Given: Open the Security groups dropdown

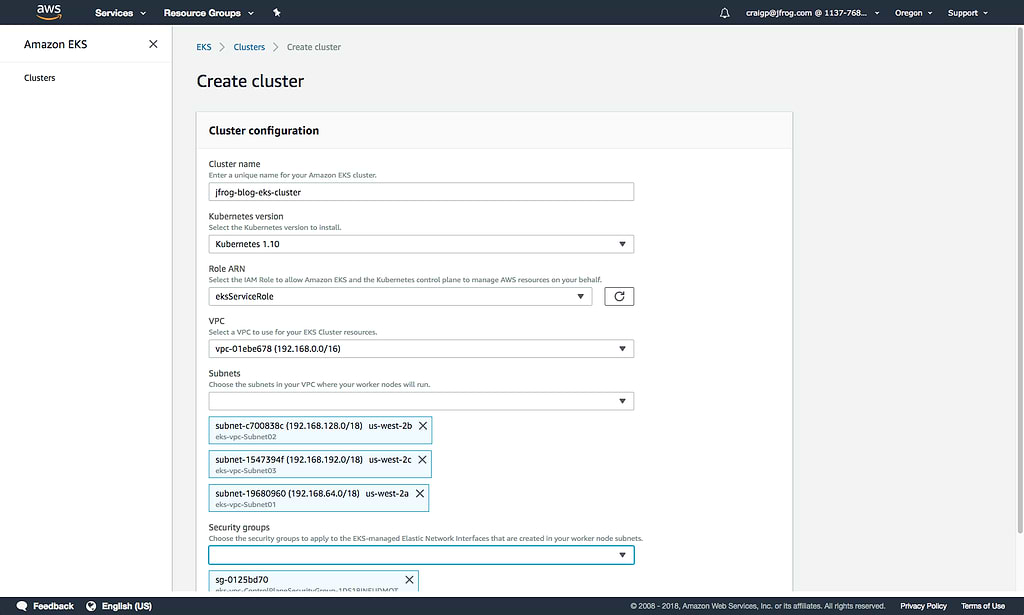Looking at the screenshot, I should tap(421, 555).
